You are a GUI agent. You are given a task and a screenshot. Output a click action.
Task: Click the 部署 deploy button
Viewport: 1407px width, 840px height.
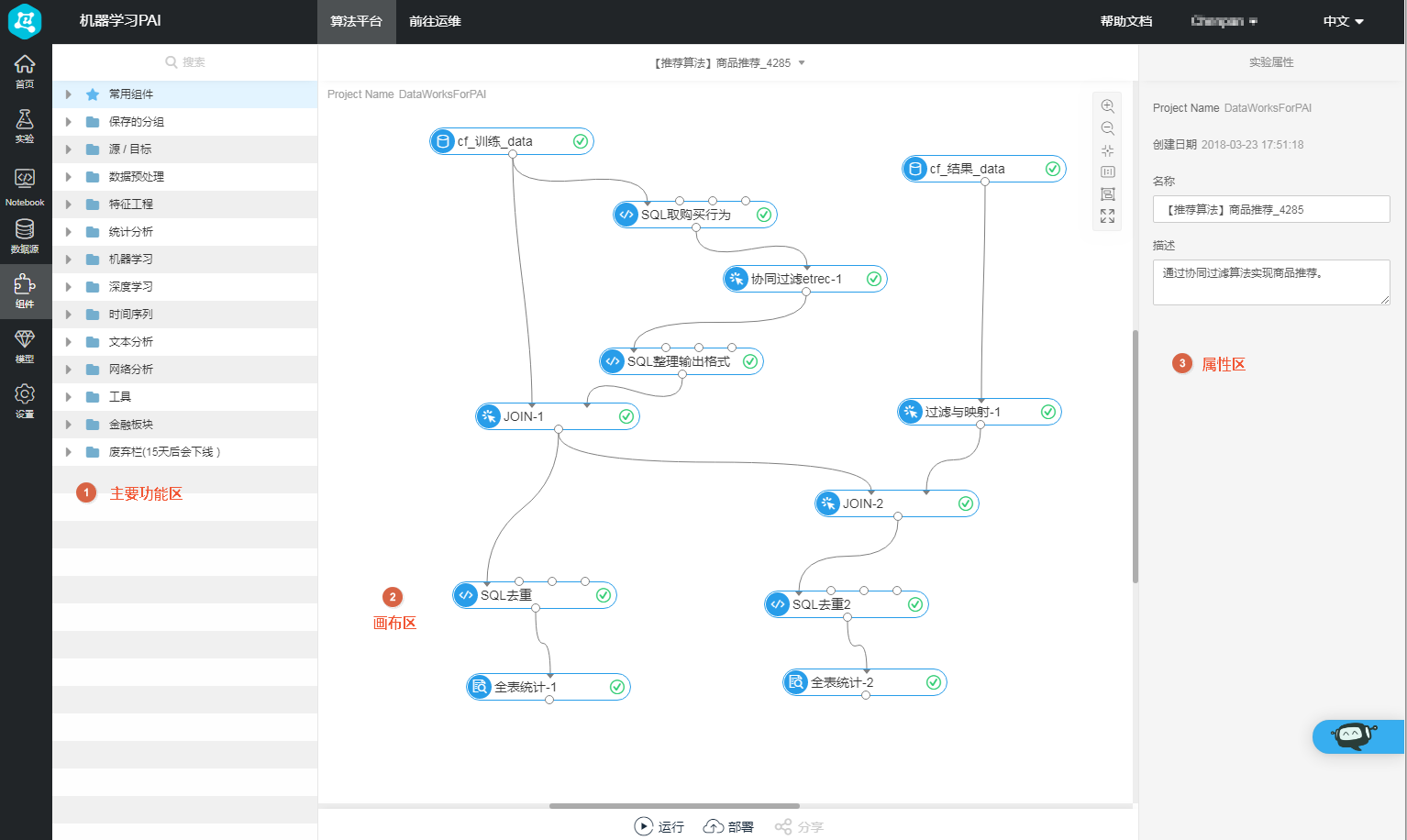click(x=728, y=827)
